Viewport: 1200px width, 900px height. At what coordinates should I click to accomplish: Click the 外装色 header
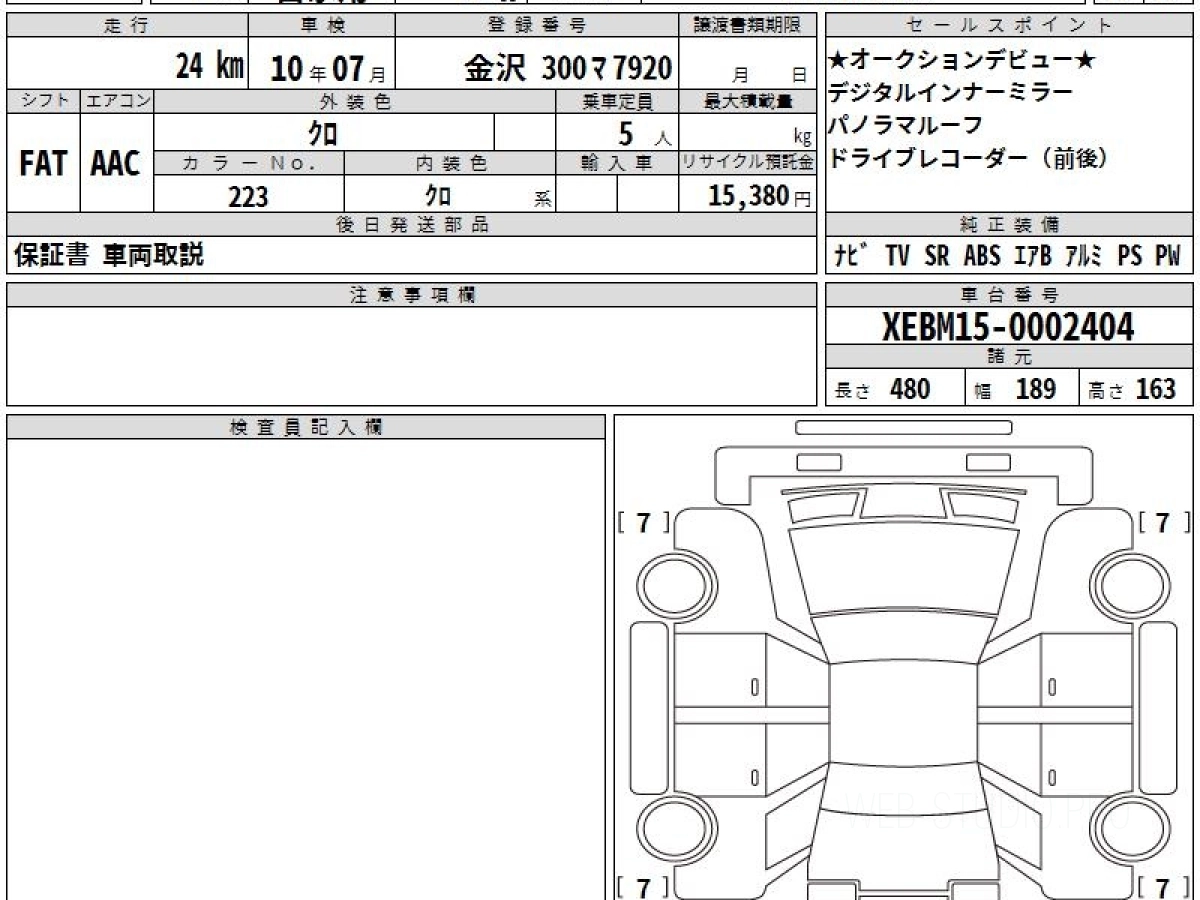point(355,101)
